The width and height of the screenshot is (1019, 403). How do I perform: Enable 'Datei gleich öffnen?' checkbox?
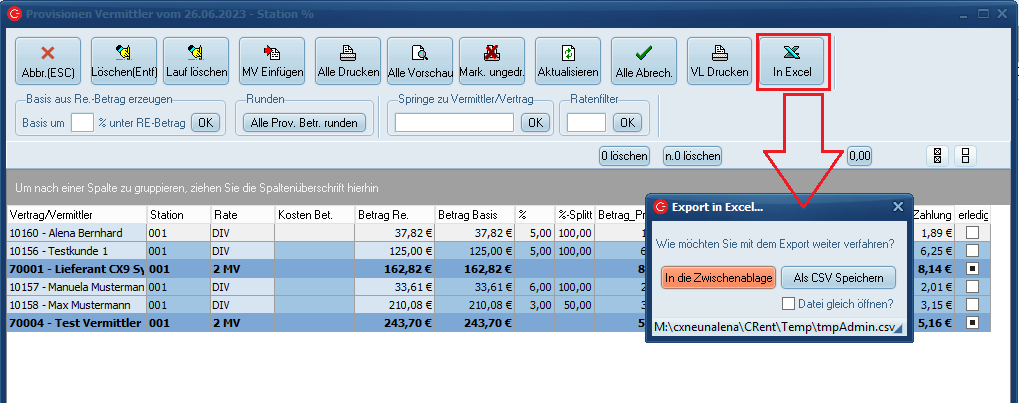789,304
